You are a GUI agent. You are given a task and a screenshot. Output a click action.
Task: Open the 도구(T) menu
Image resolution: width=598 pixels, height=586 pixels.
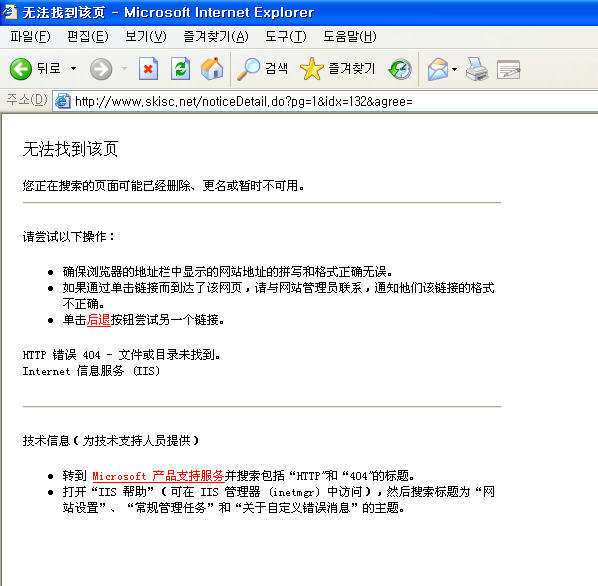pyautogui.click(x=286, y=37)
